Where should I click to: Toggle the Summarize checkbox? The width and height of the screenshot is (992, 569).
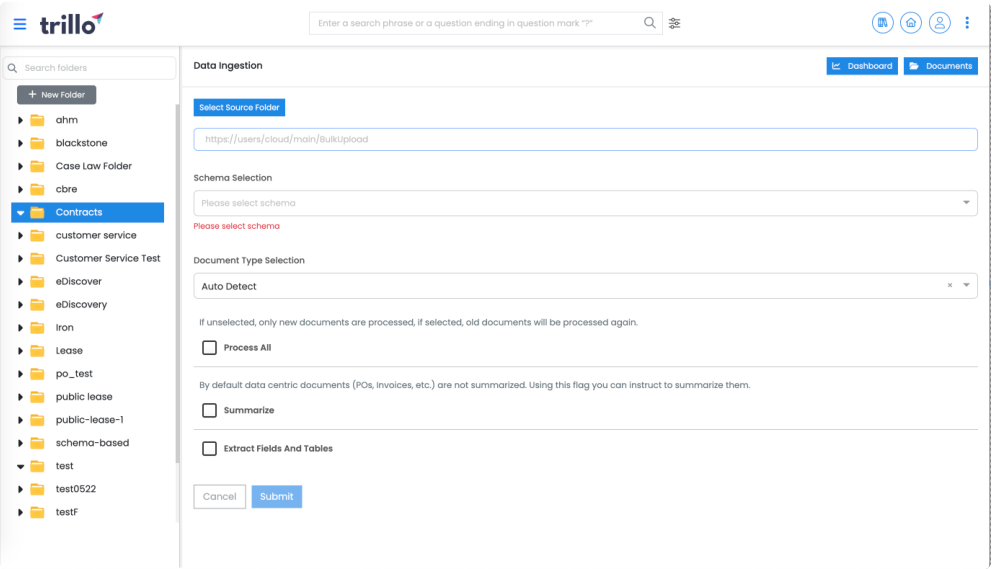tap(209, 410)
